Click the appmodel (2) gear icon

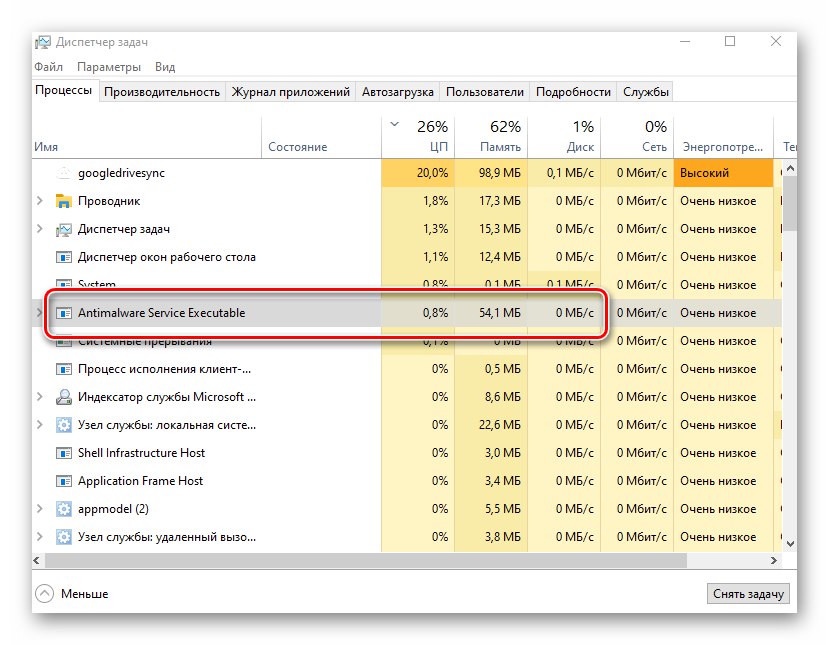click(63, 509)
